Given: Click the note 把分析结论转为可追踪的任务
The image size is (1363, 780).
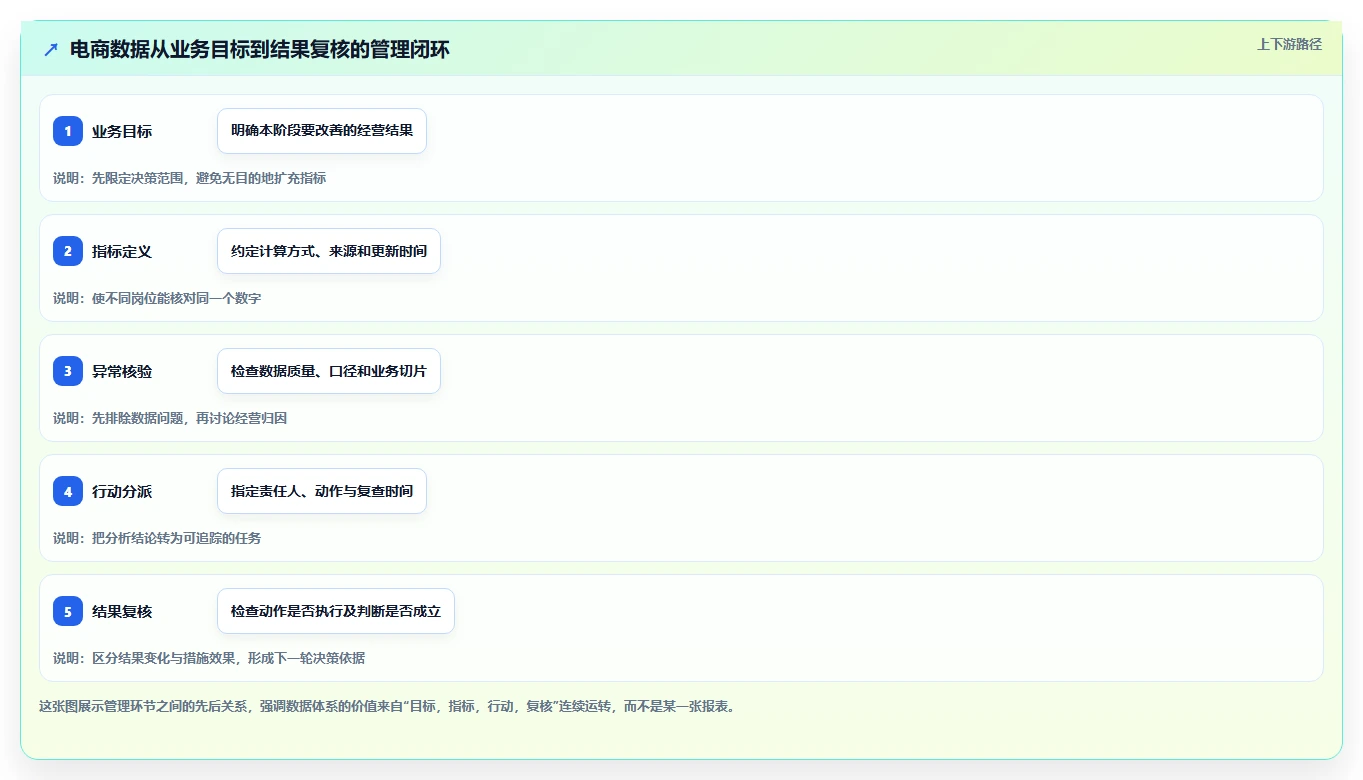Looking at the screenshot, I should (x=177, y=538).
